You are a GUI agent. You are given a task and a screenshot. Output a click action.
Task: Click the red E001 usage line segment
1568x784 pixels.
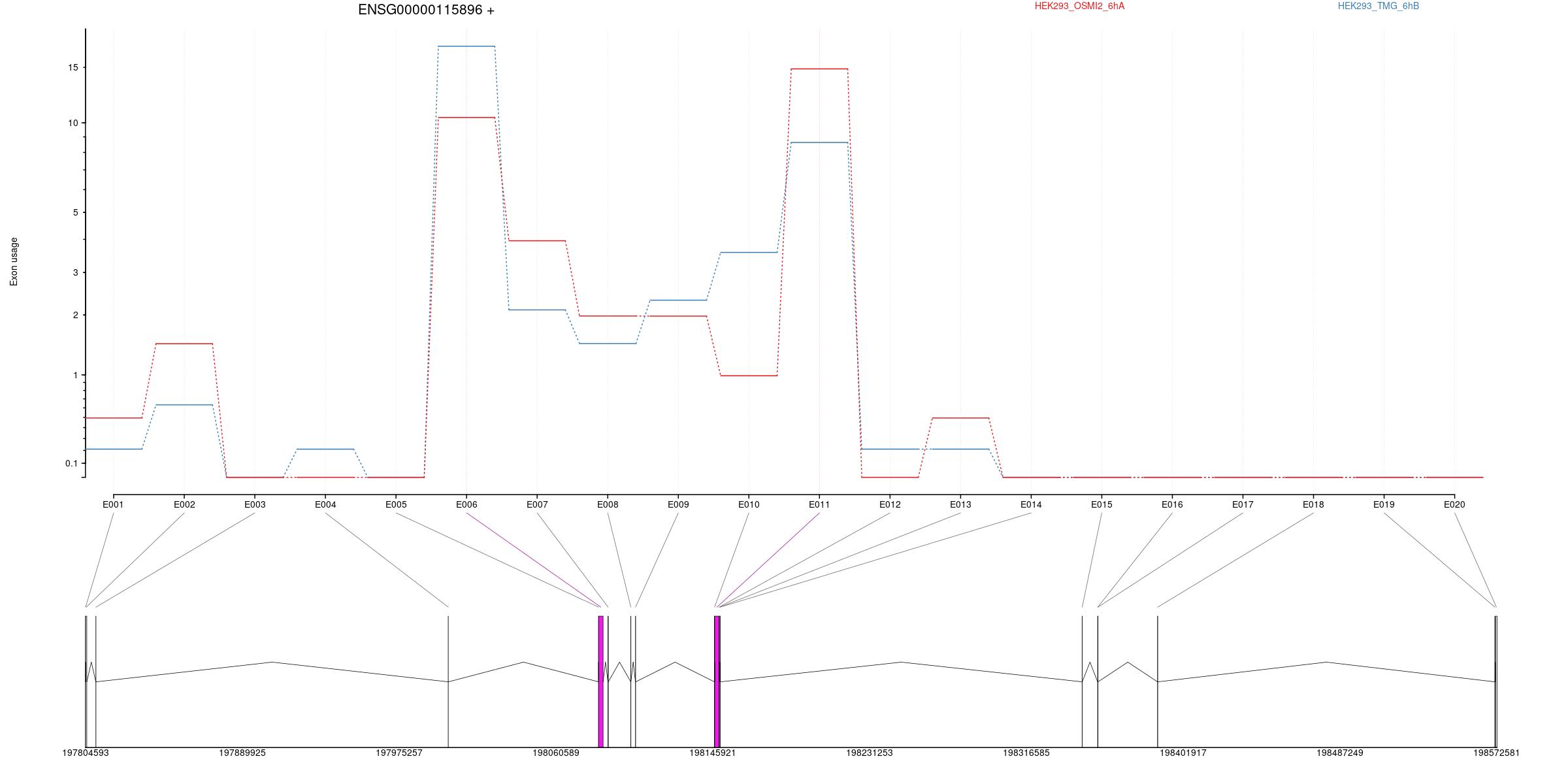tap(114, 417)
